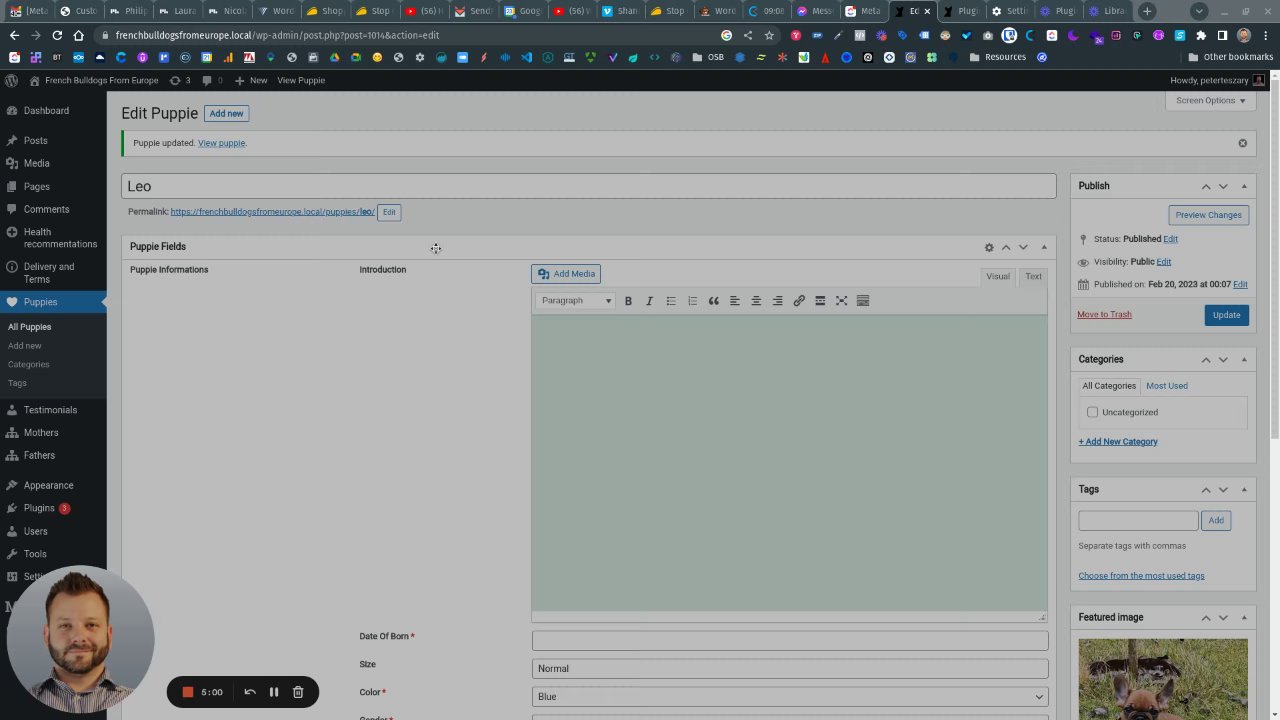The height and width of the screenshot is (720, 1280).
Task: Click the WordPress logo in admin bar
Action: tap(11, 80)
